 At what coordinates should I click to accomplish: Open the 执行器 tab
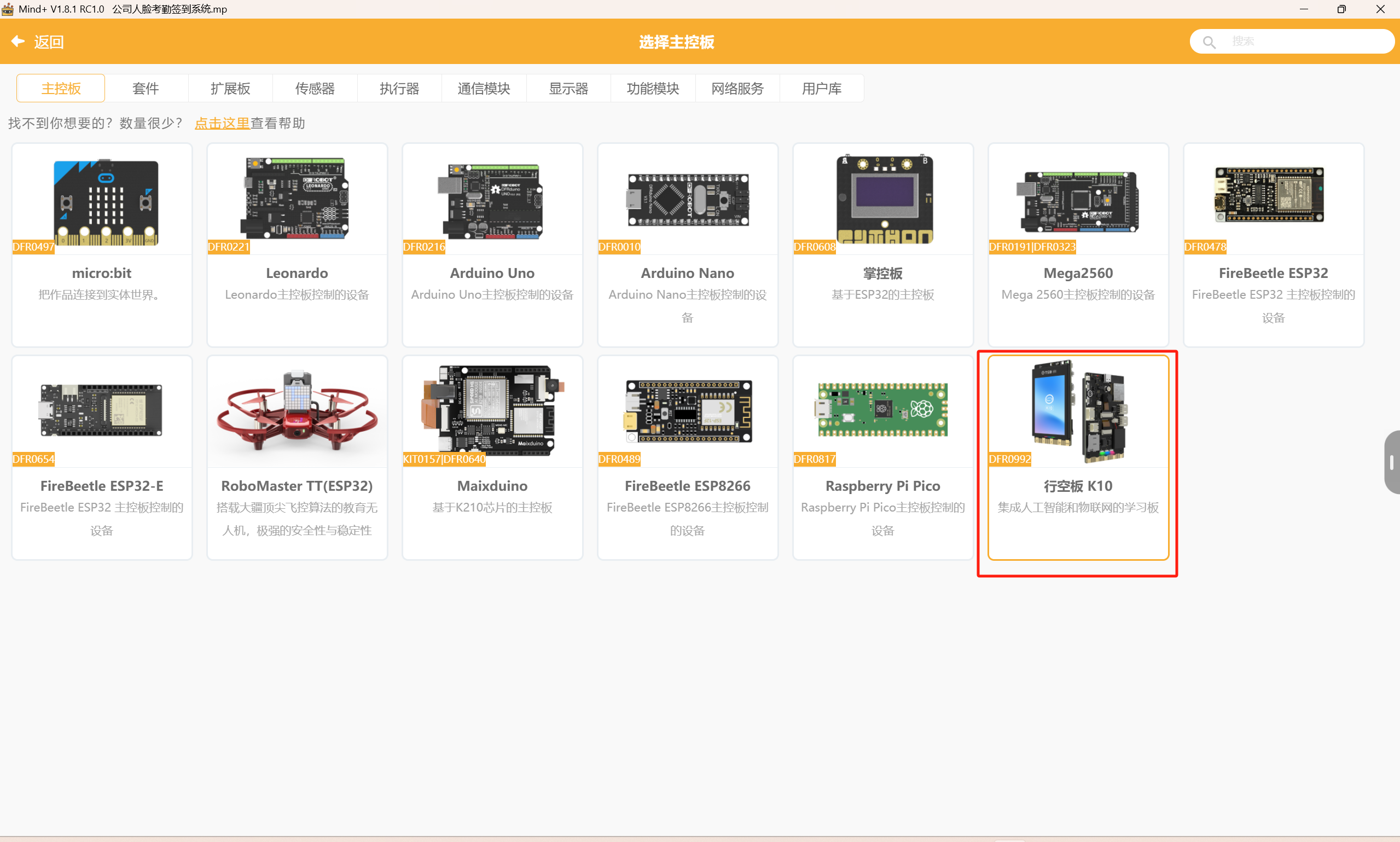pos(399,88)
